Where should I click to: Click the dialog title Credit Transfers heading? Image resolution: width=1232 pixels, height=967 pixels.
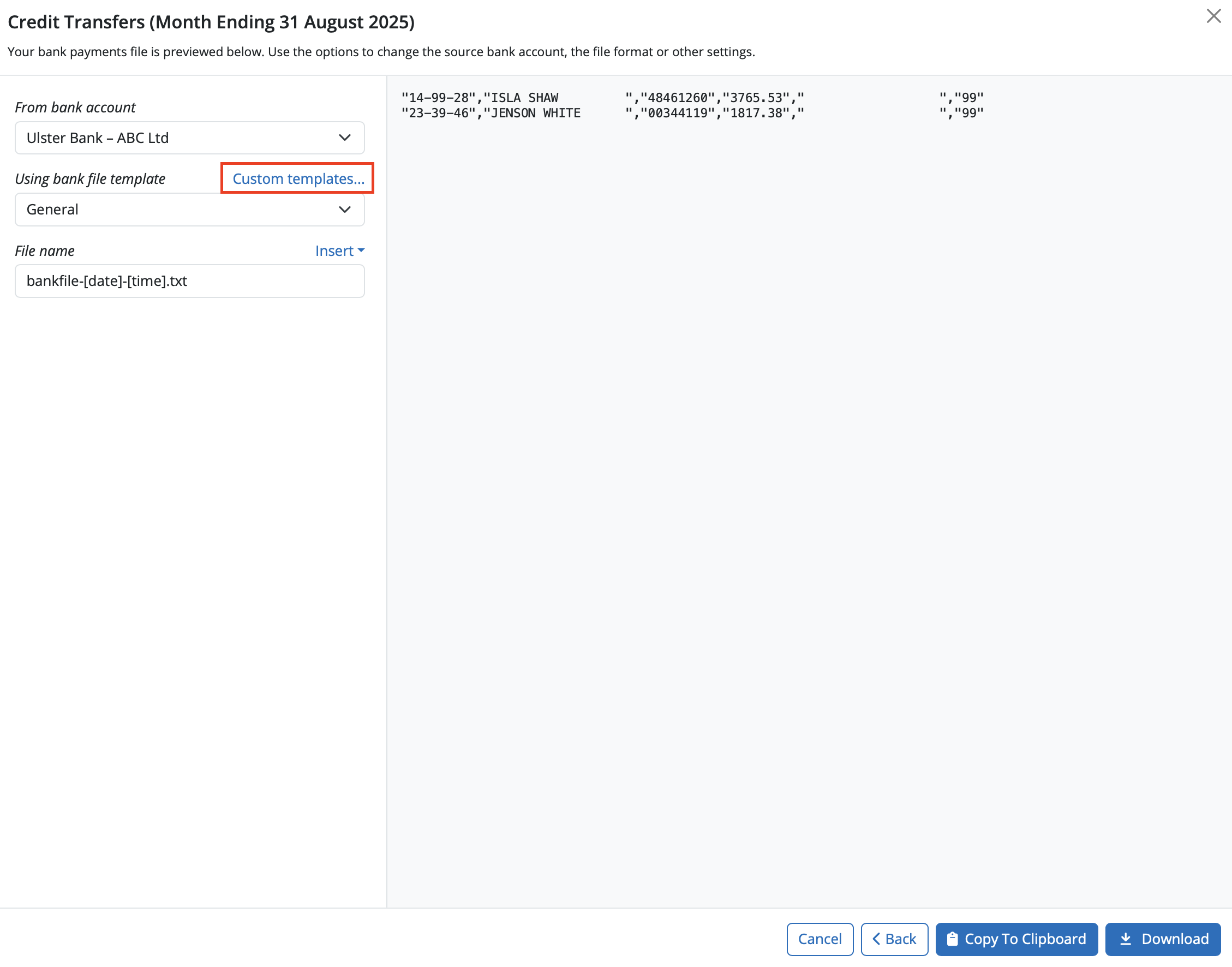click(211, 21)
